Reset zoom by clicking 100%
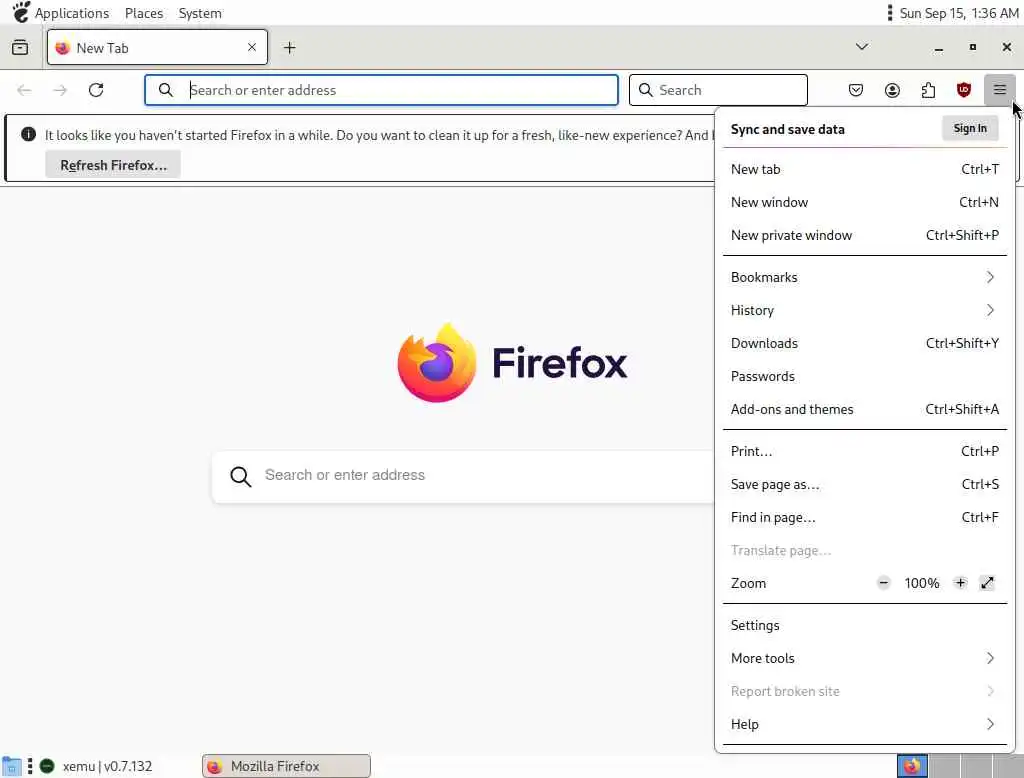Viewport: 1024px width, 778px height. pos(921,583)
